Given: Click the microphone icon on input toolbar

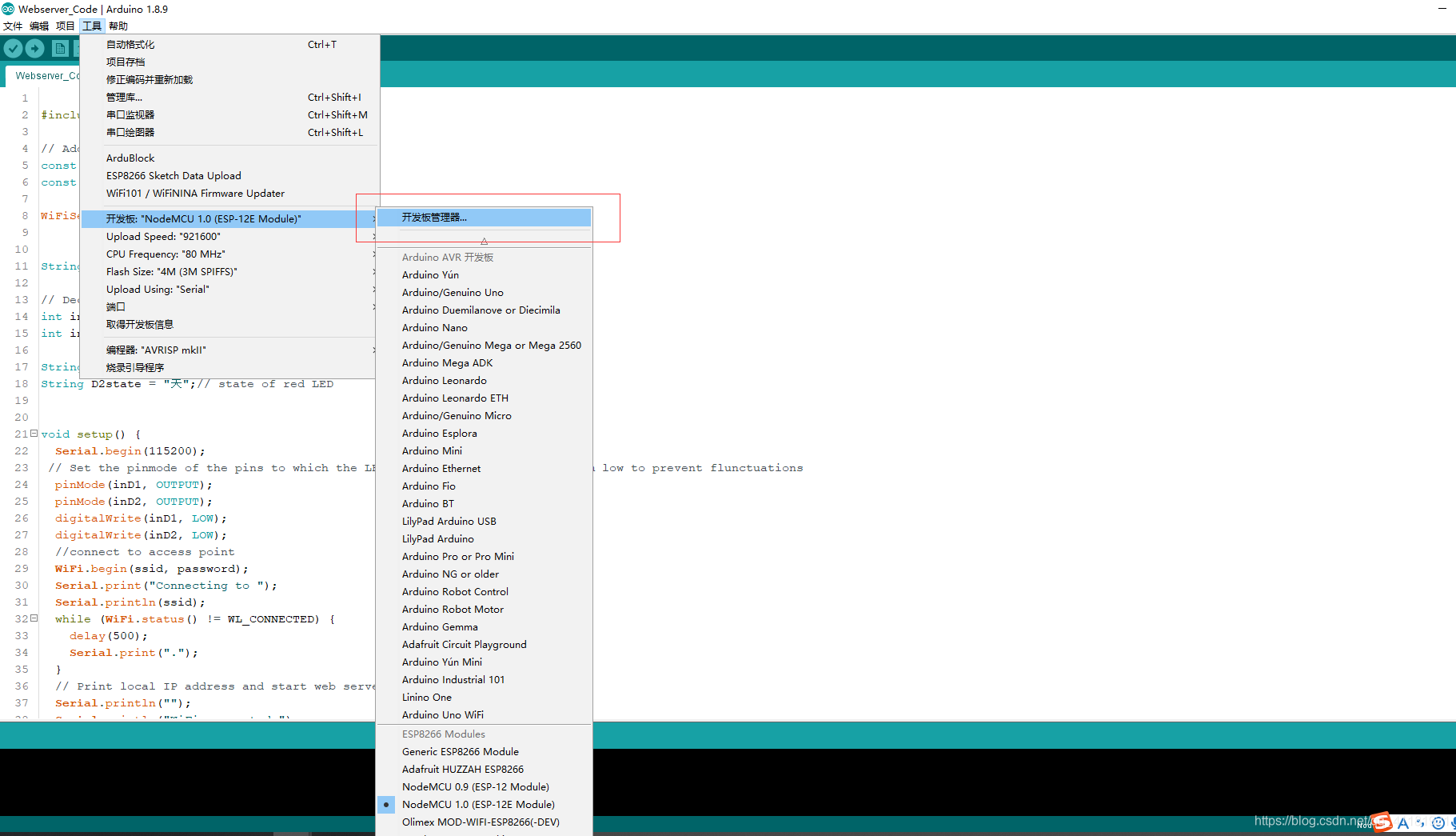Looking at the screenshot, I should click(x=1454, y=822).
